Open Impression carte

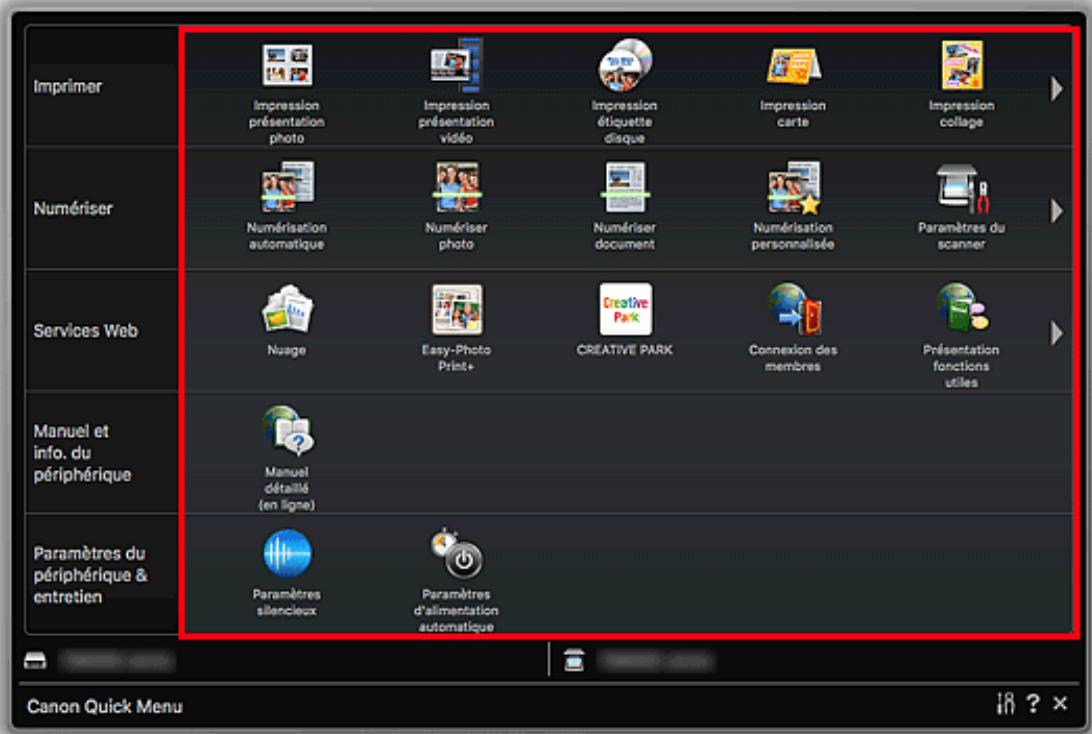[x=793, y=86]
